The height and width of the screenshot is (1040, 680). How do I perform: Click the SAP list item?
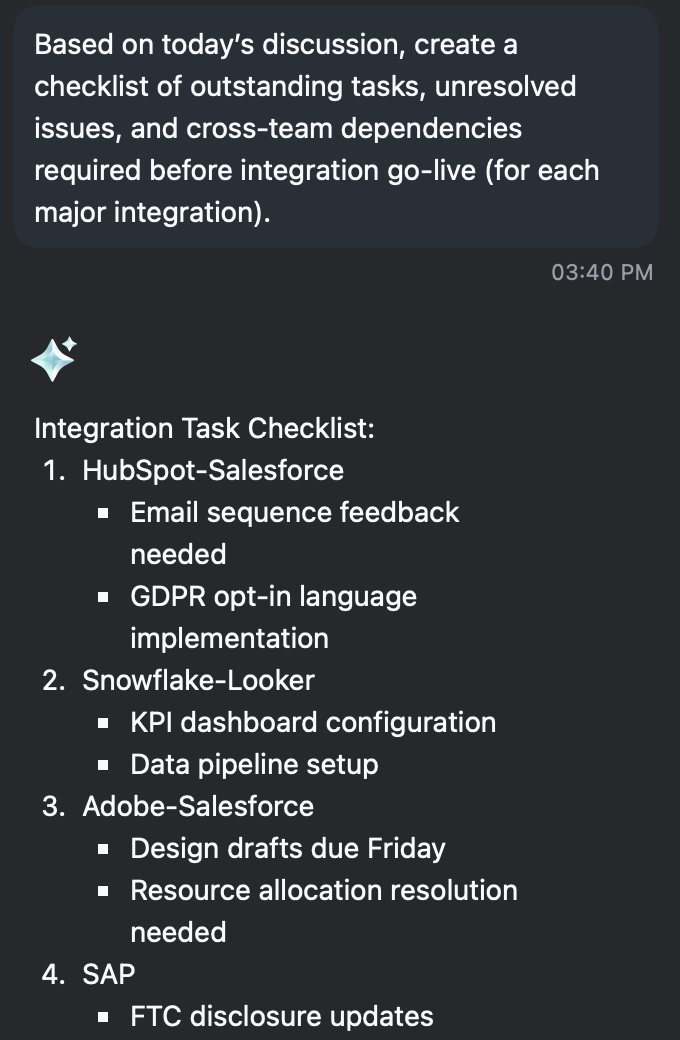[x=109, y=974]
